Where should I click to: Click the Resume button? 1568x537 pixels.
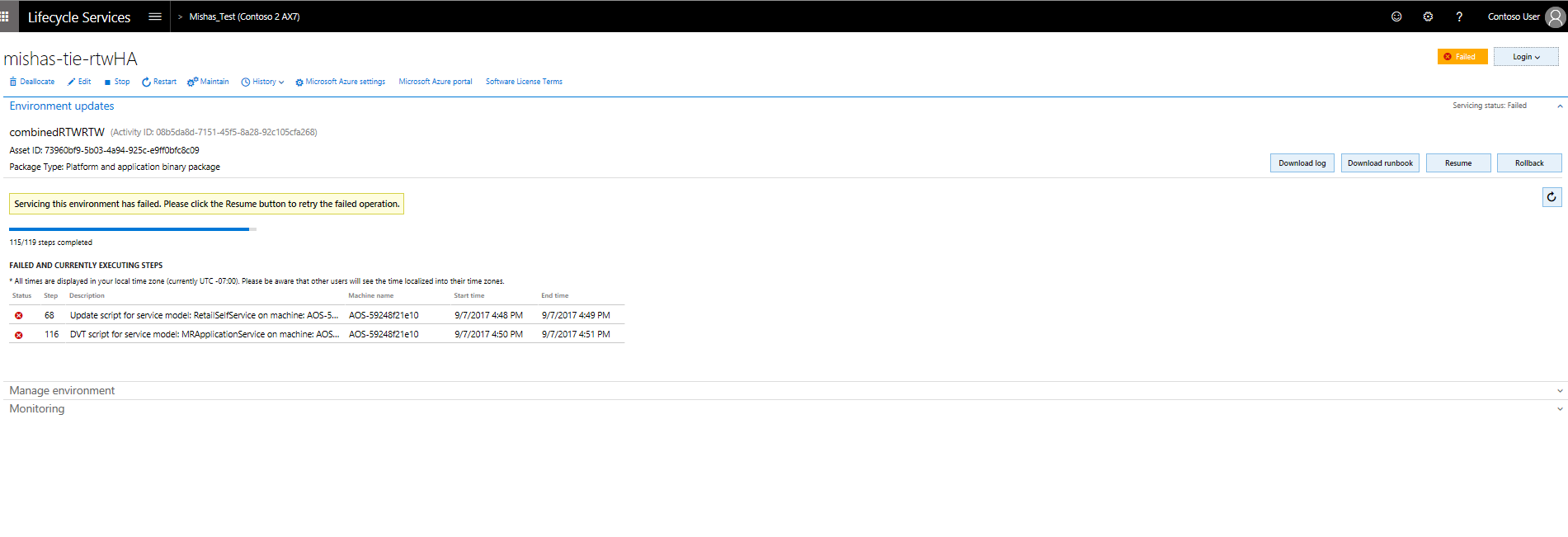pos(1457,163)
